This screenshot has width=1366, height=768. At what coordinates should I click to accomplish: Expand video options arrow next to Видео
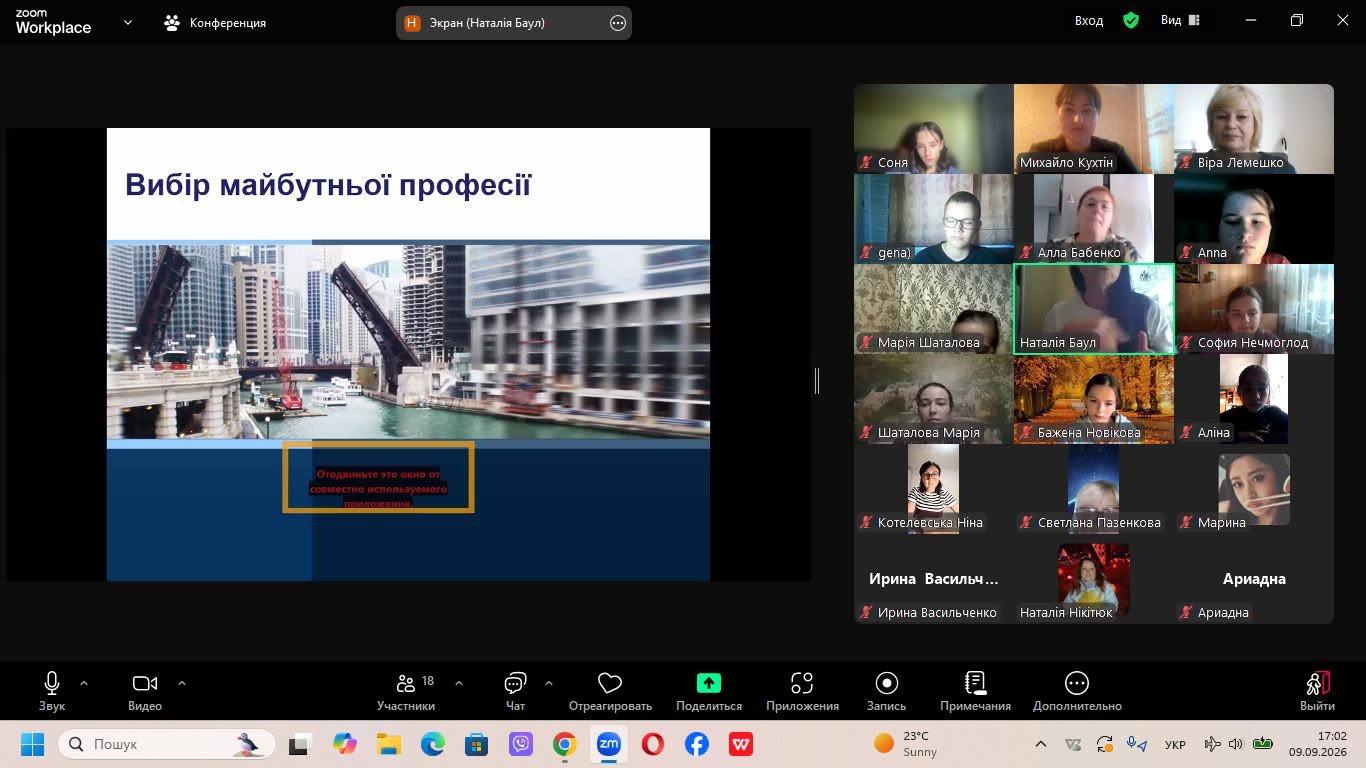click(182, 683)
